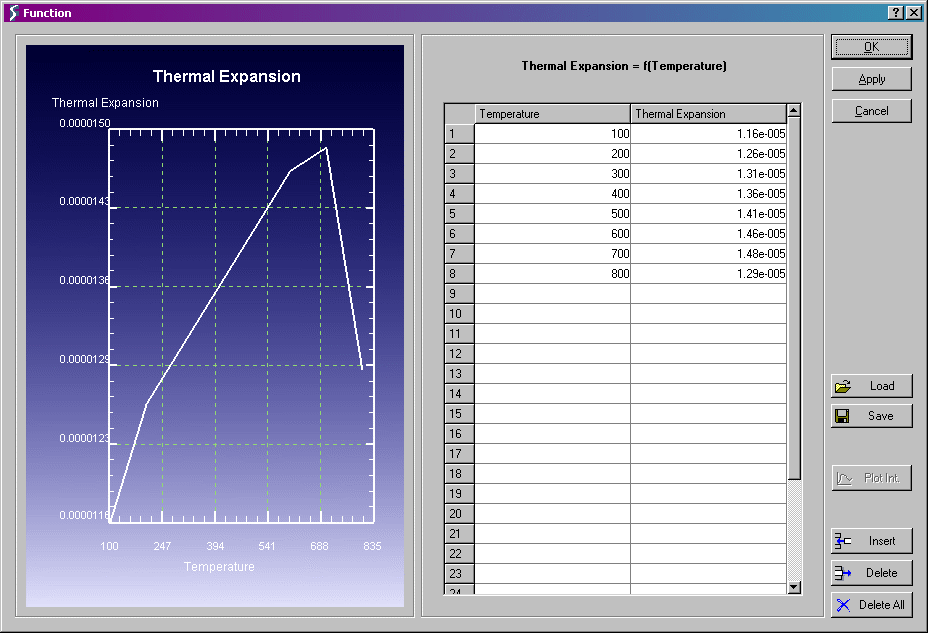This screenshot has width=928, height=633.
Task: Click the Delete All X icon
Action: click(x=843, y=605)
